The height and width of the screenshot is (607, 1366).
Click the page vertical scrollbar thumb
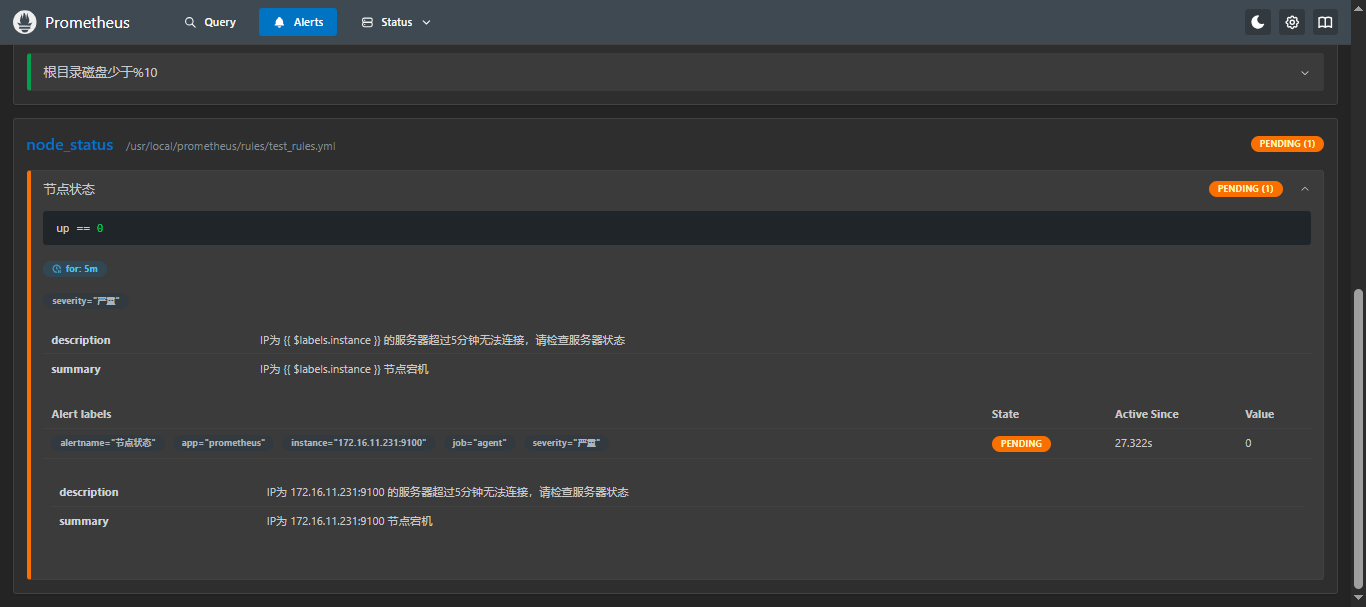click(1358, 438)
